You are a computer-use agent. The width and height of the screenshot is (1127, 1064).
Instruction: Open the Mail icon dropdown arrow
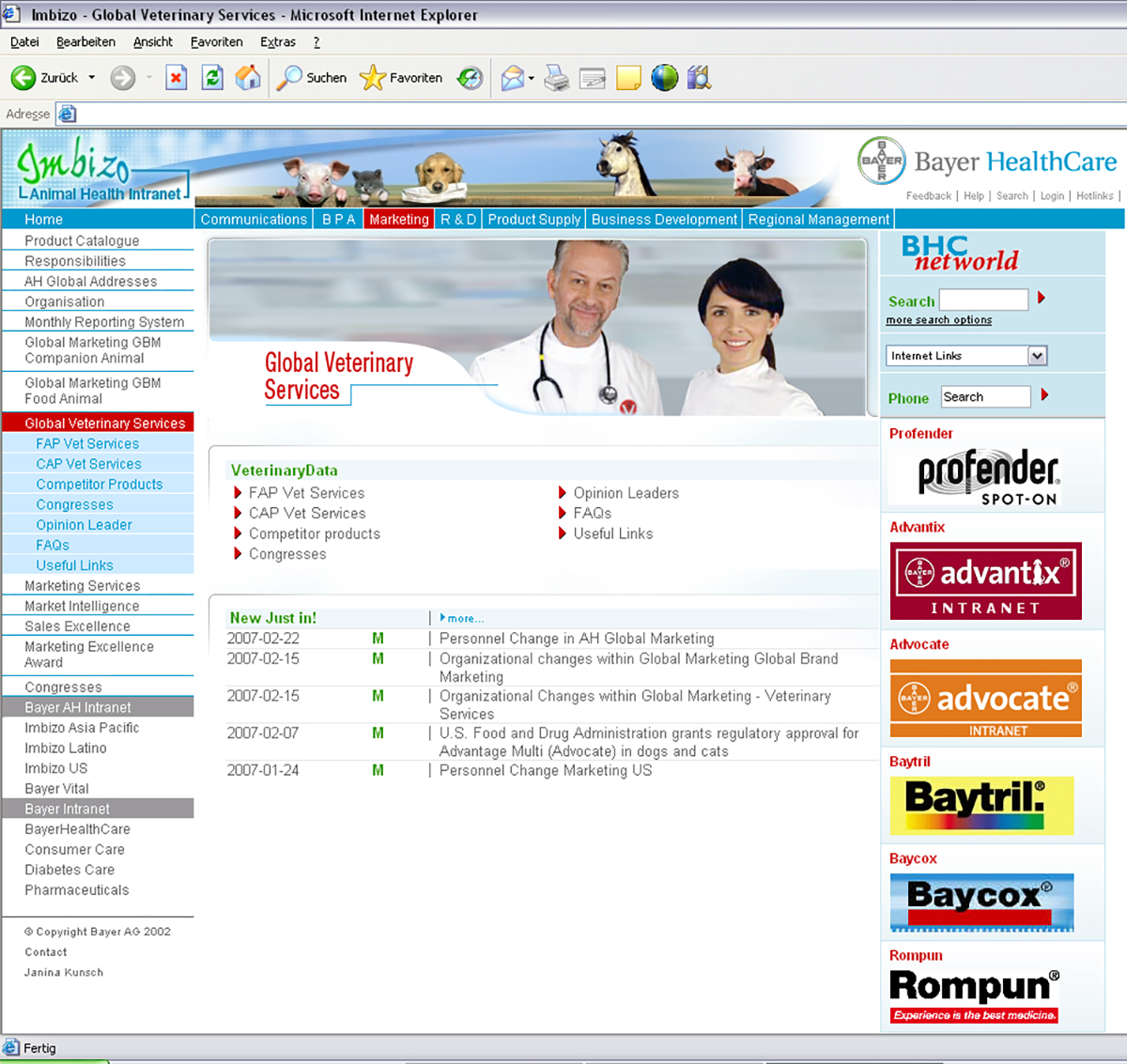(532, 78)
